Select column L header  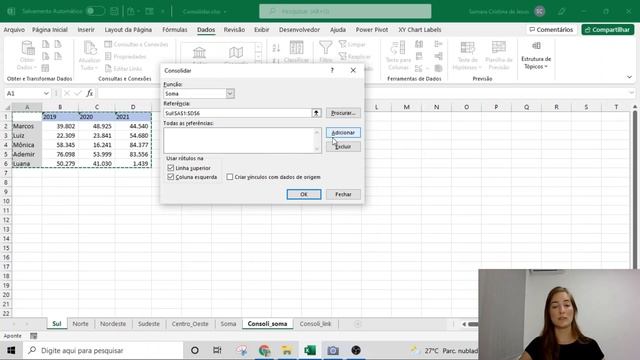coord(376,107)
